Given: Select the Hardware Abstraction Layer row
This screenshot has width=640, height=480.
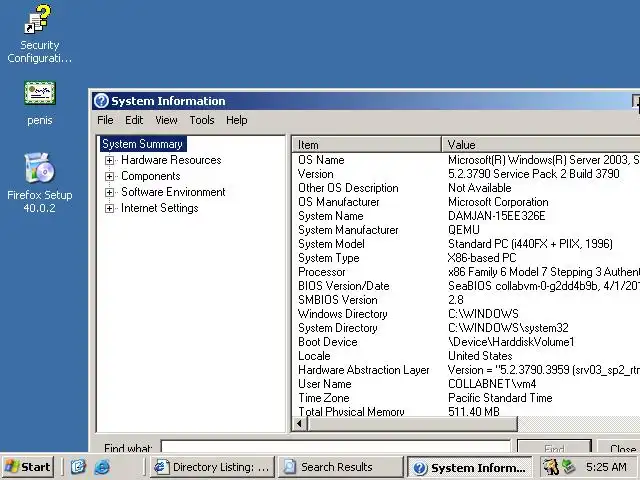Looking at the screenshot, I should [466, 369].
